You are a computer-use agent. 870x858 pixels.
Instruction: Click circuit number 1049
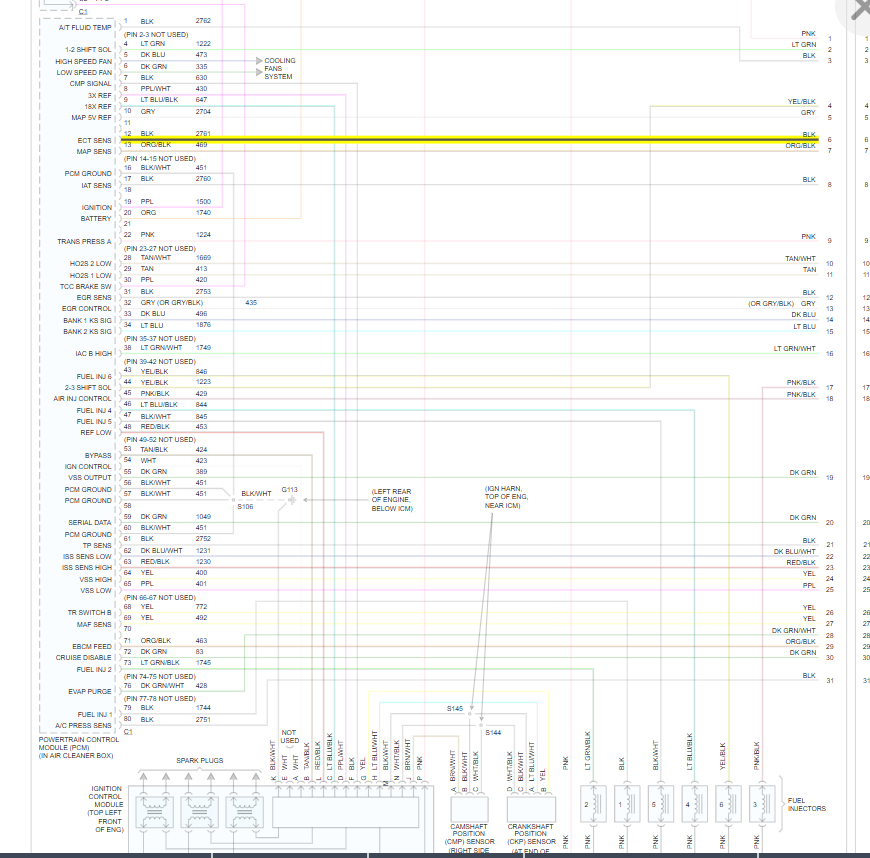point(203,517)
